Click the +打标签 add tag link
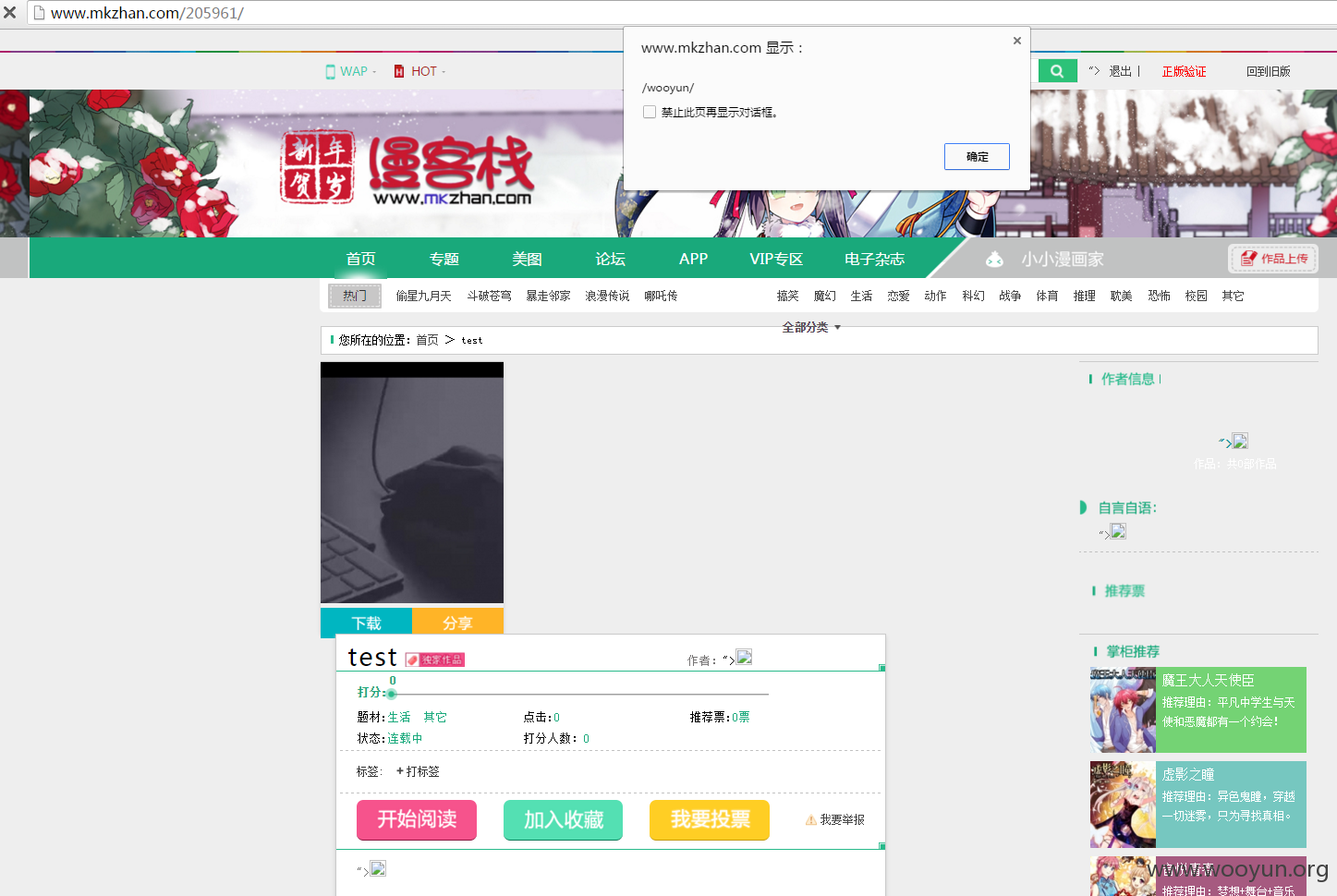The image size is (1337, 896). pos(418,771)
